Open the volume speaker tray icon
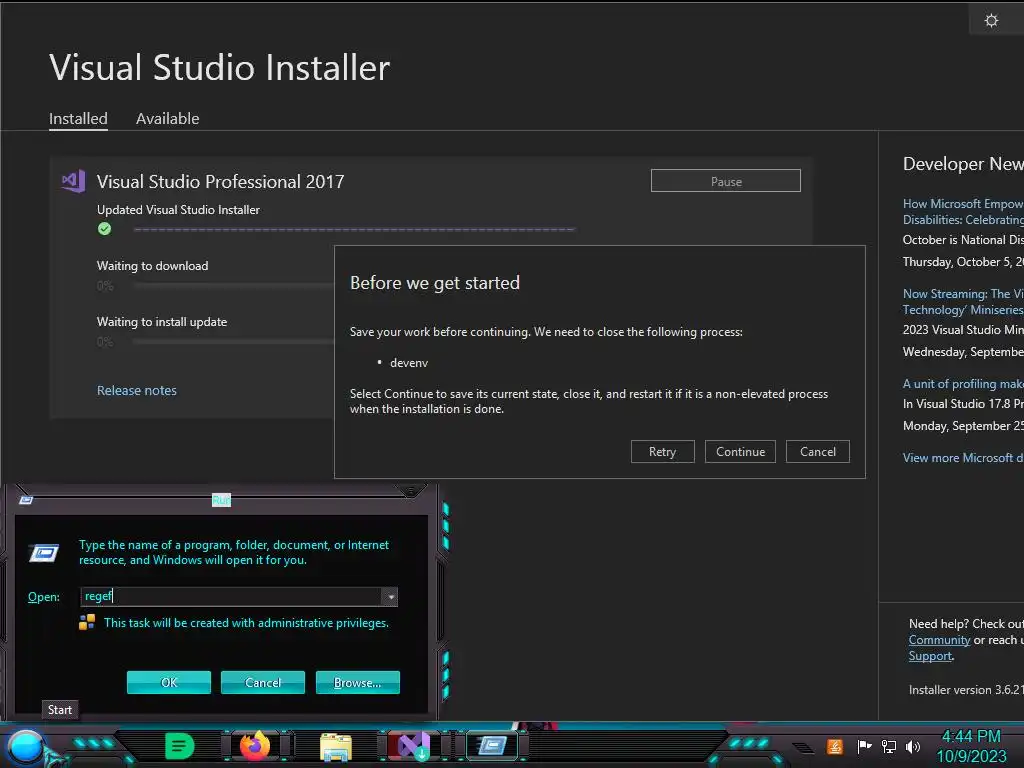 (913, 746)
